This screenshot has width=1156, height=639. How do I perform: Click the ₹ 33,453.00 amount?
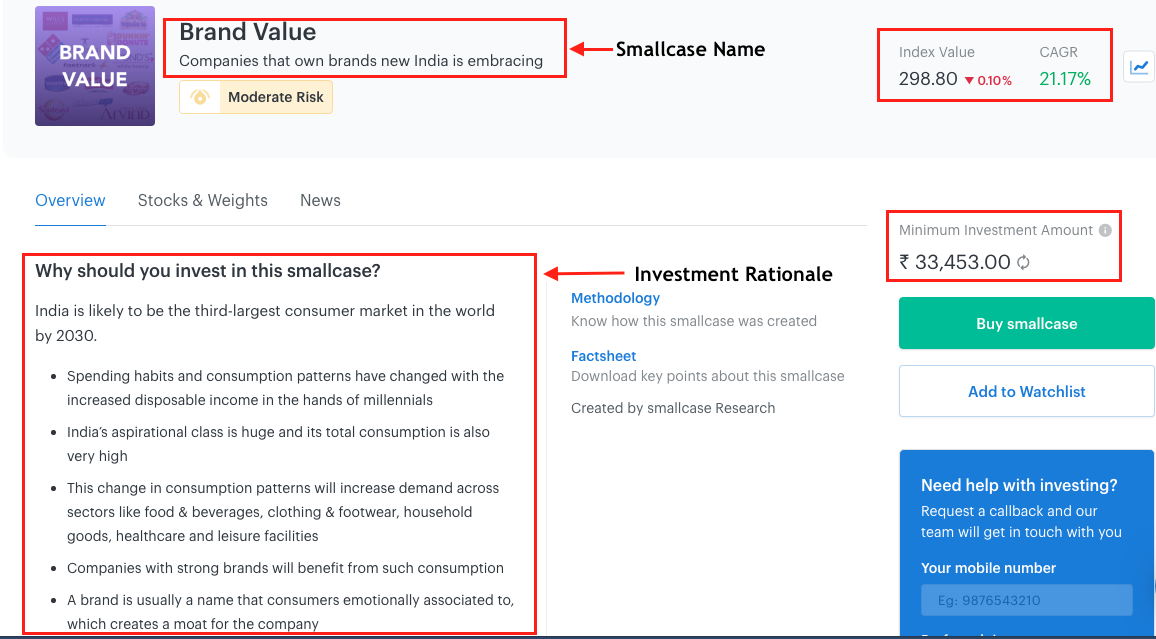[x=954, y=262]
